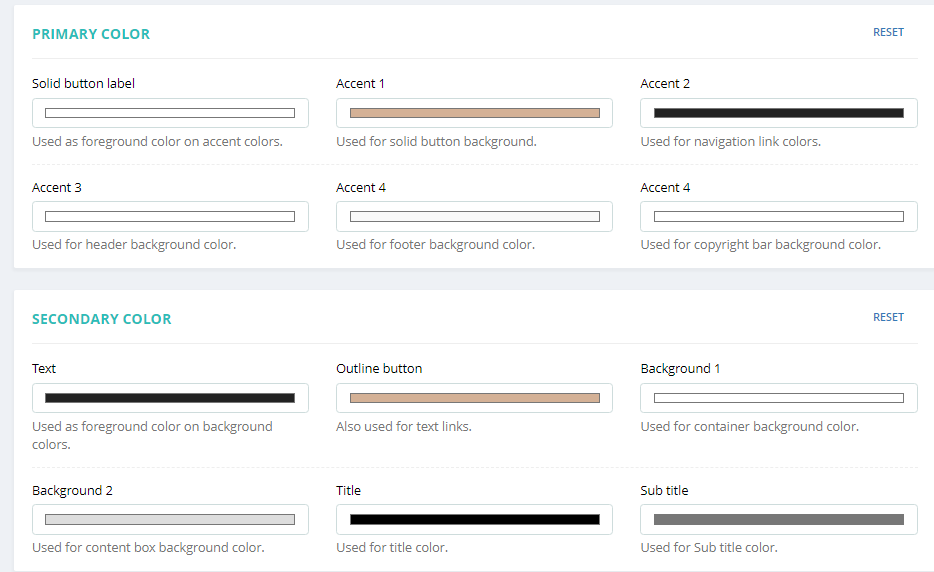The width and height of the screenshot is (934, 572).
Task: Click the SECONDARY COLOR section heading
Action: (x=102, y=319)
